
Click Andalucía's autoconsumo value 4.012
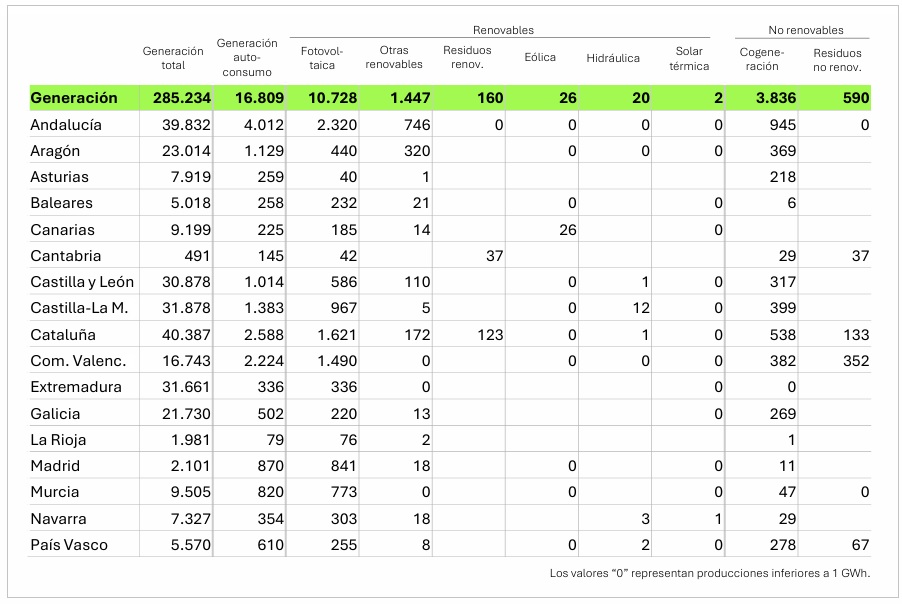click(x=264, y=125)
